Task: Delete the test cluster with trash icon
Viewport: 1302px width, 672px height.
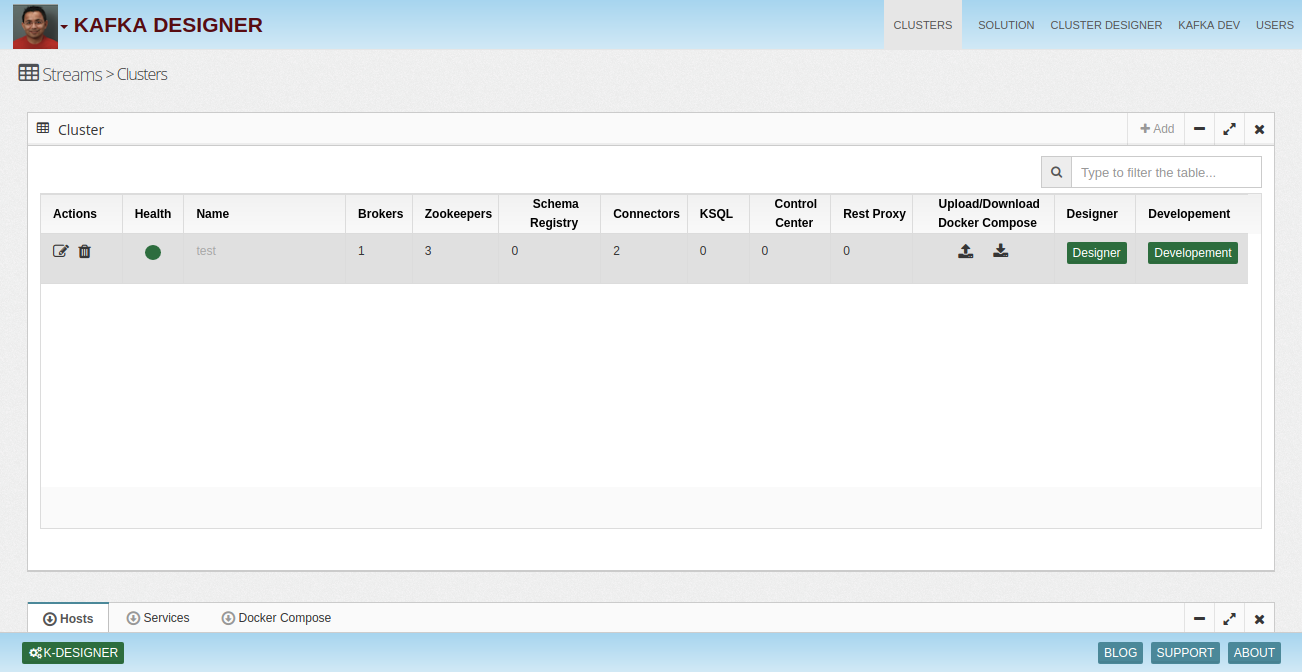Action: coord(85,252)
